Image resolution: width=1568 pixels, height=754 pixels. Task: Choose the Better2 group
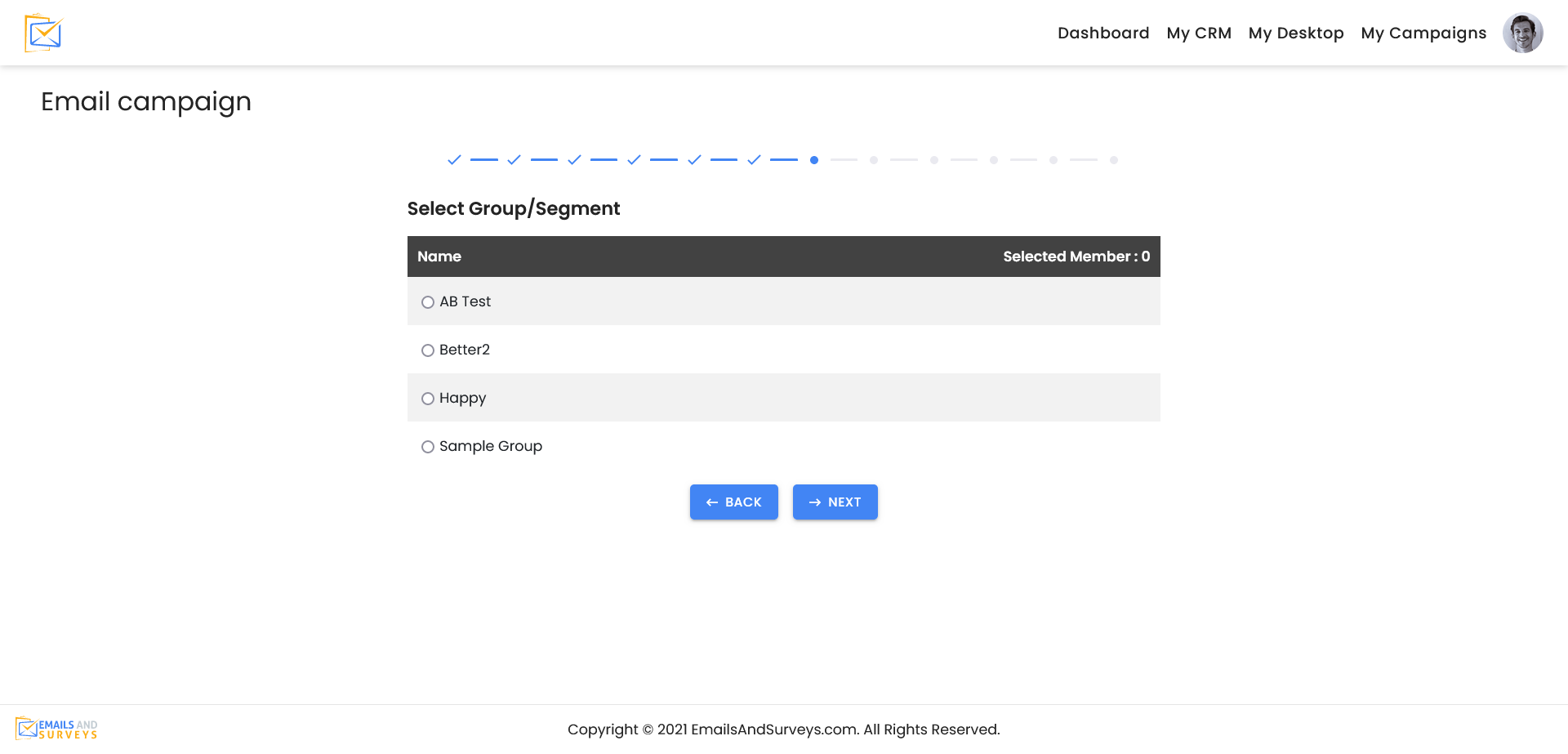[428, 350]
